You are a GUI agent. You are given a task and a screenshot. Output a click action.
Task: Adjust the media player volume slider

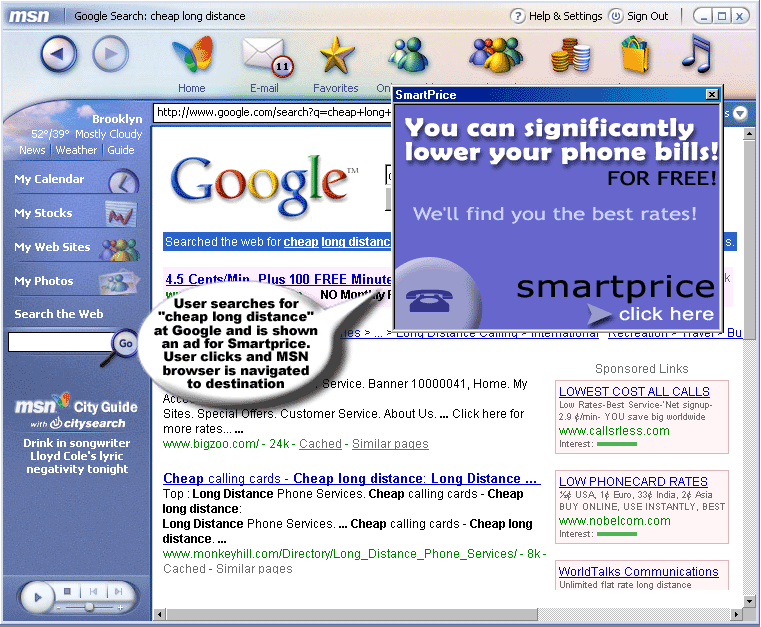pyautogui.click(x=89, y=607)
